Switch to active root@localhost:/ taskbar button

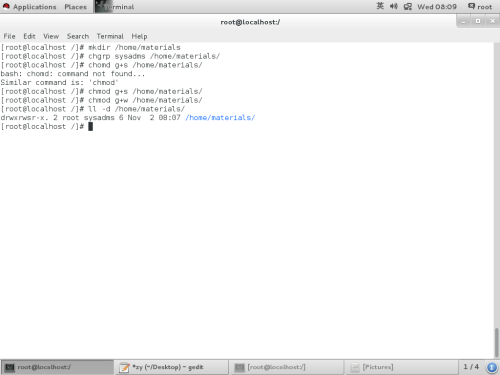pyautogui.click(x=57, y=367)
